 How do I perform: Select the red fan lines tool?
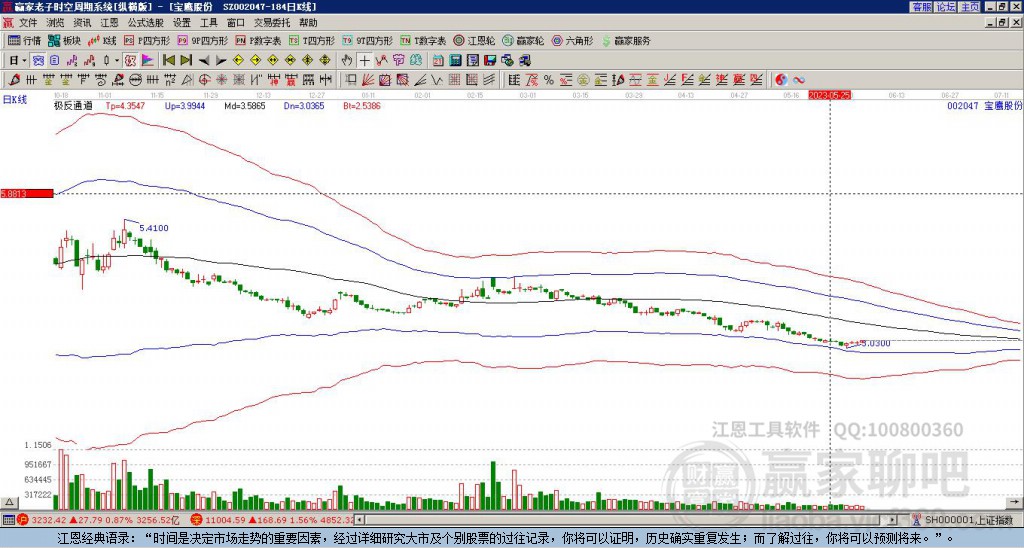pyautogui.click(x=368, y=80)
